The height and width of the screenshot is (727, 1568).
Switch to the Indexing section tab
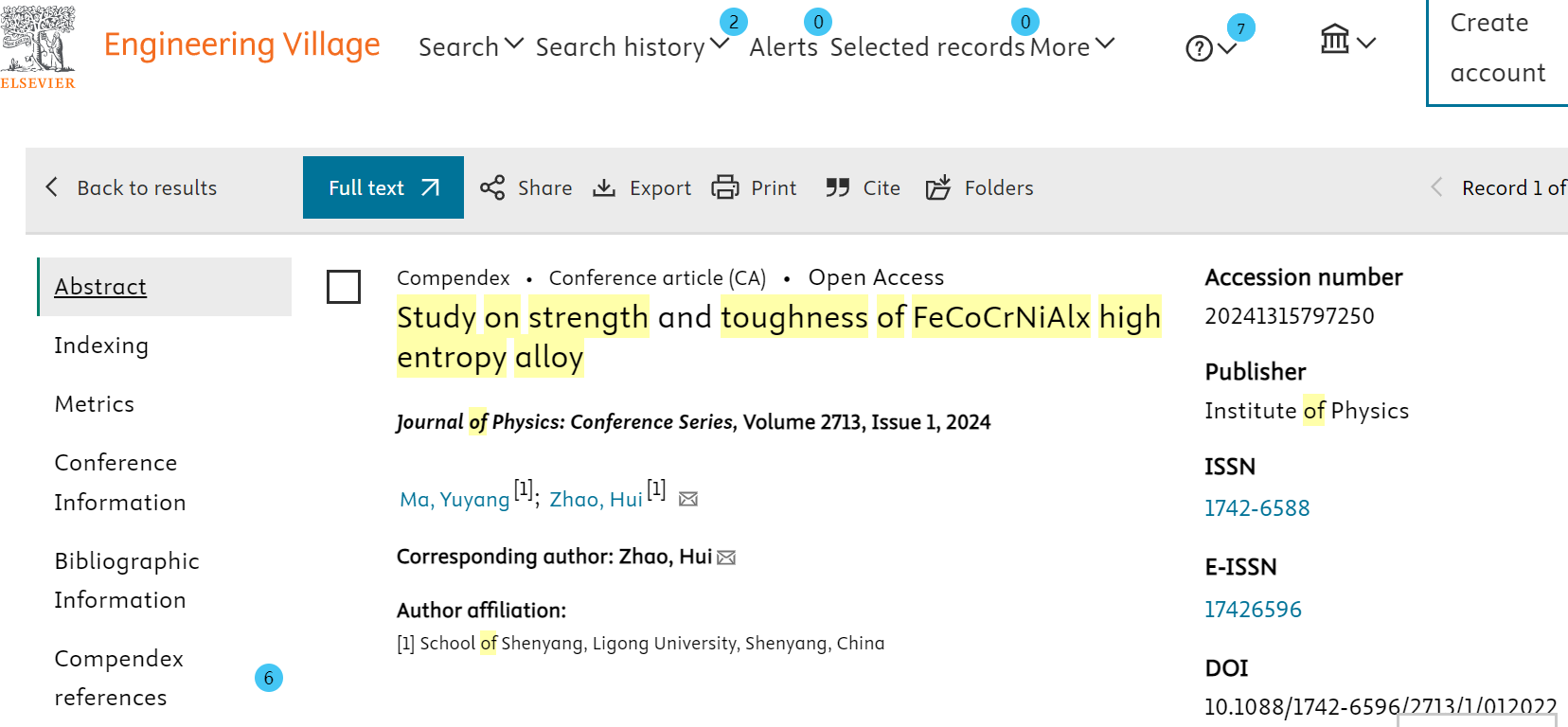click(101, 346)
